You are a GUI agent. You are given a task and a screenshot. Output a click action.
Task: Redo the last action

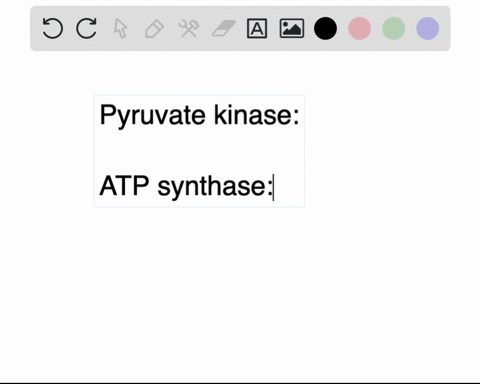click(86, 28)
